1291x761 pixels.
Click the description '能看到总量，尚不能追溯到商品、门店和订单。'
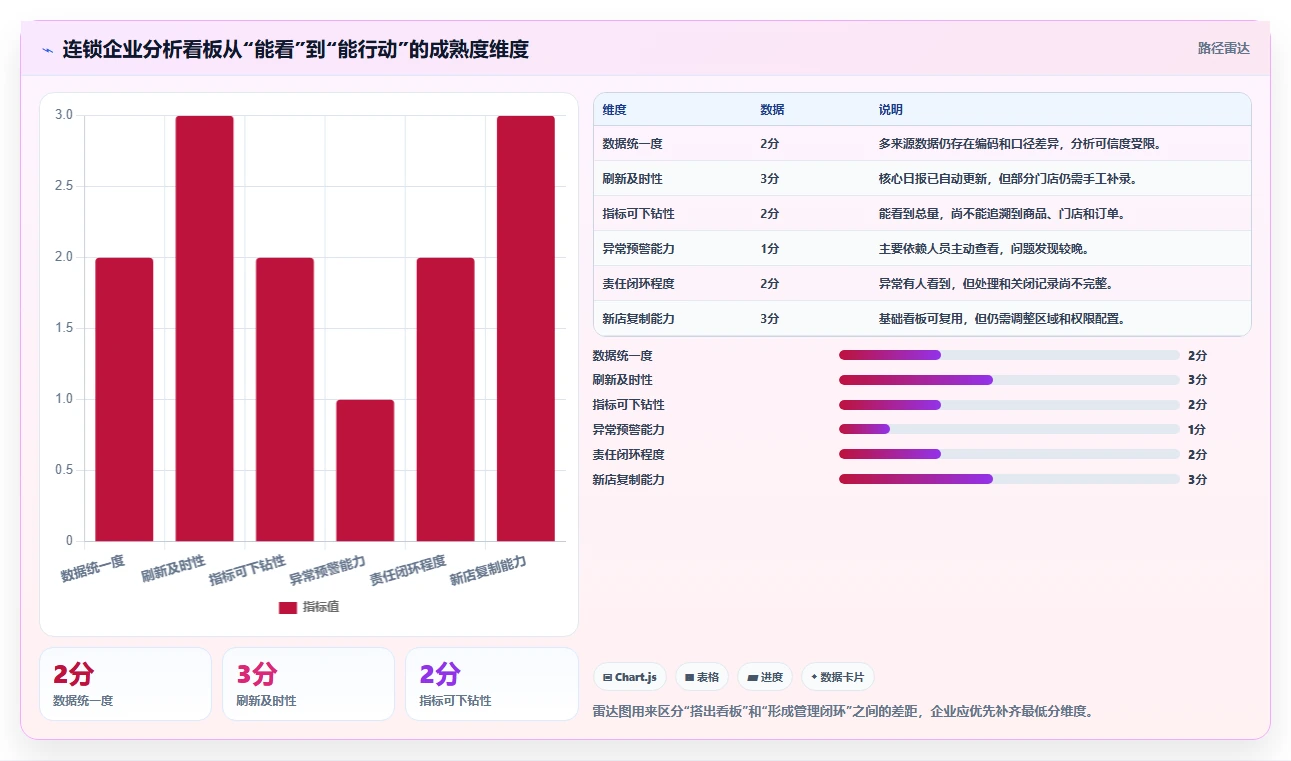[x=1002, y=214]
